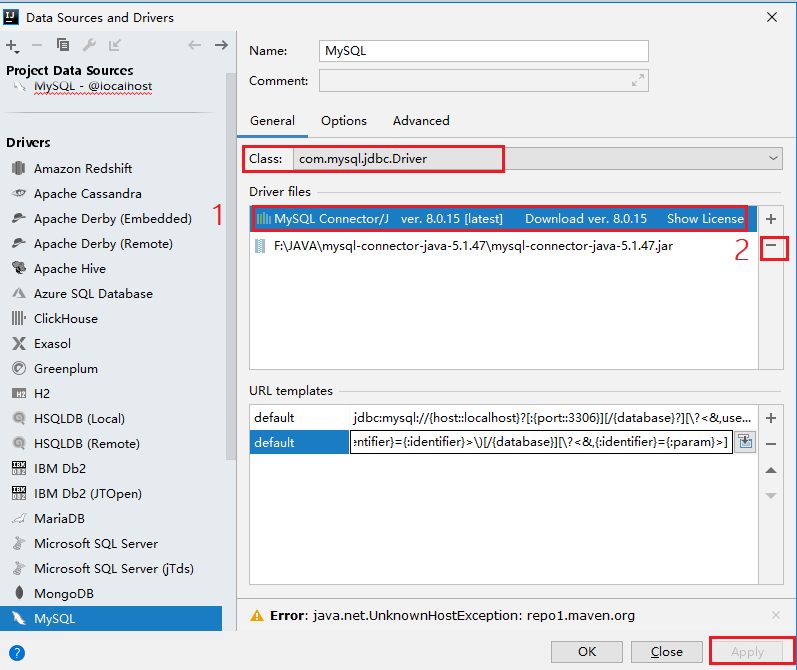Click the drivers list vertical scrollbar
Image resolution: width=797 pixels, height=670 pixels.
[231, 266]
